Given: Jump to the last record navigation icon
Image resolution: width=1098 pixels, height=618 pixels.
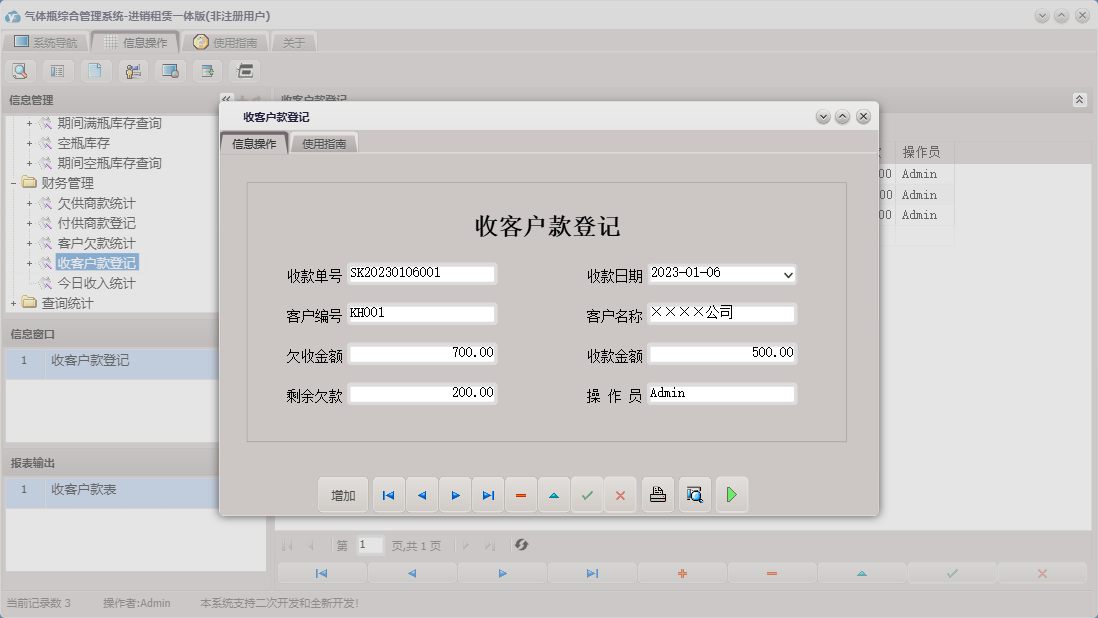Looking at the screenshot, I should pos(488,494).
